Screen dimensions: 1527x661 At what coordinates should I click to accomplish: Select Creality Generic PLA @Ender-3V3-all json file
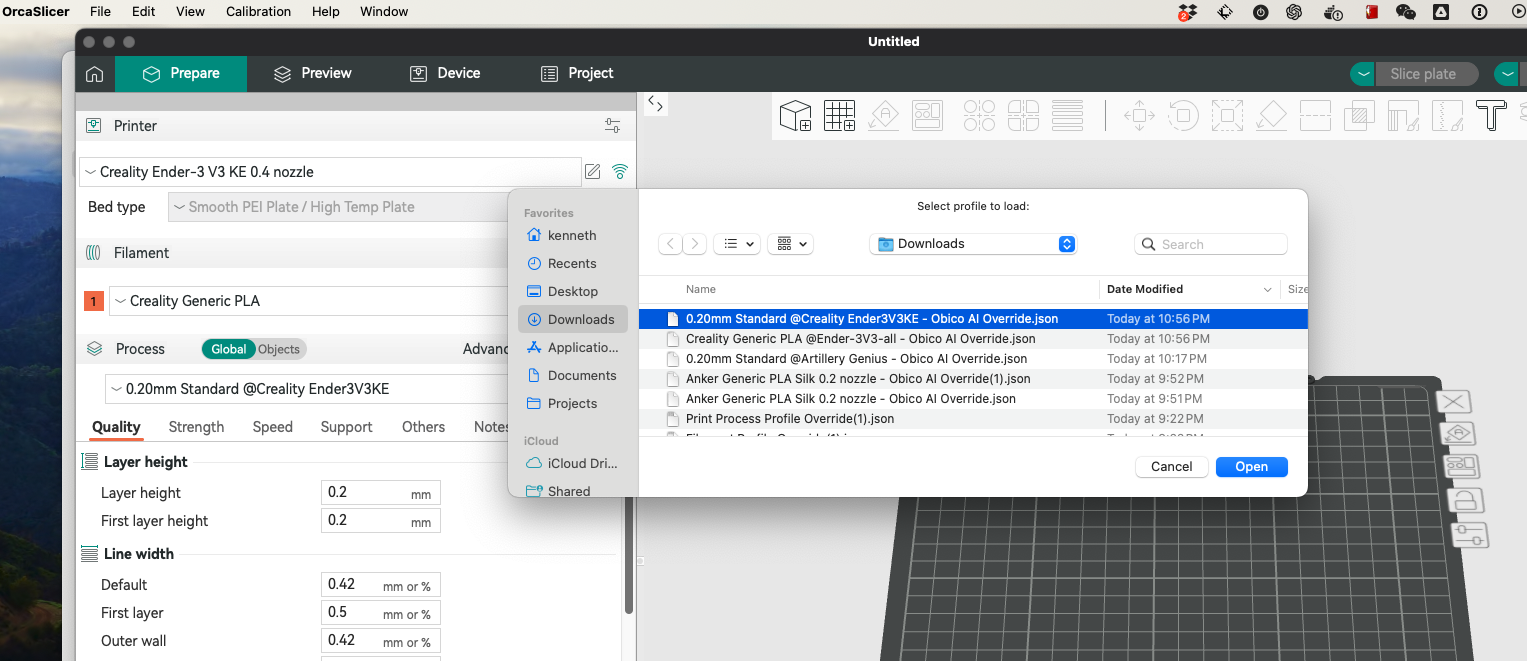click(x=973, y=339)
